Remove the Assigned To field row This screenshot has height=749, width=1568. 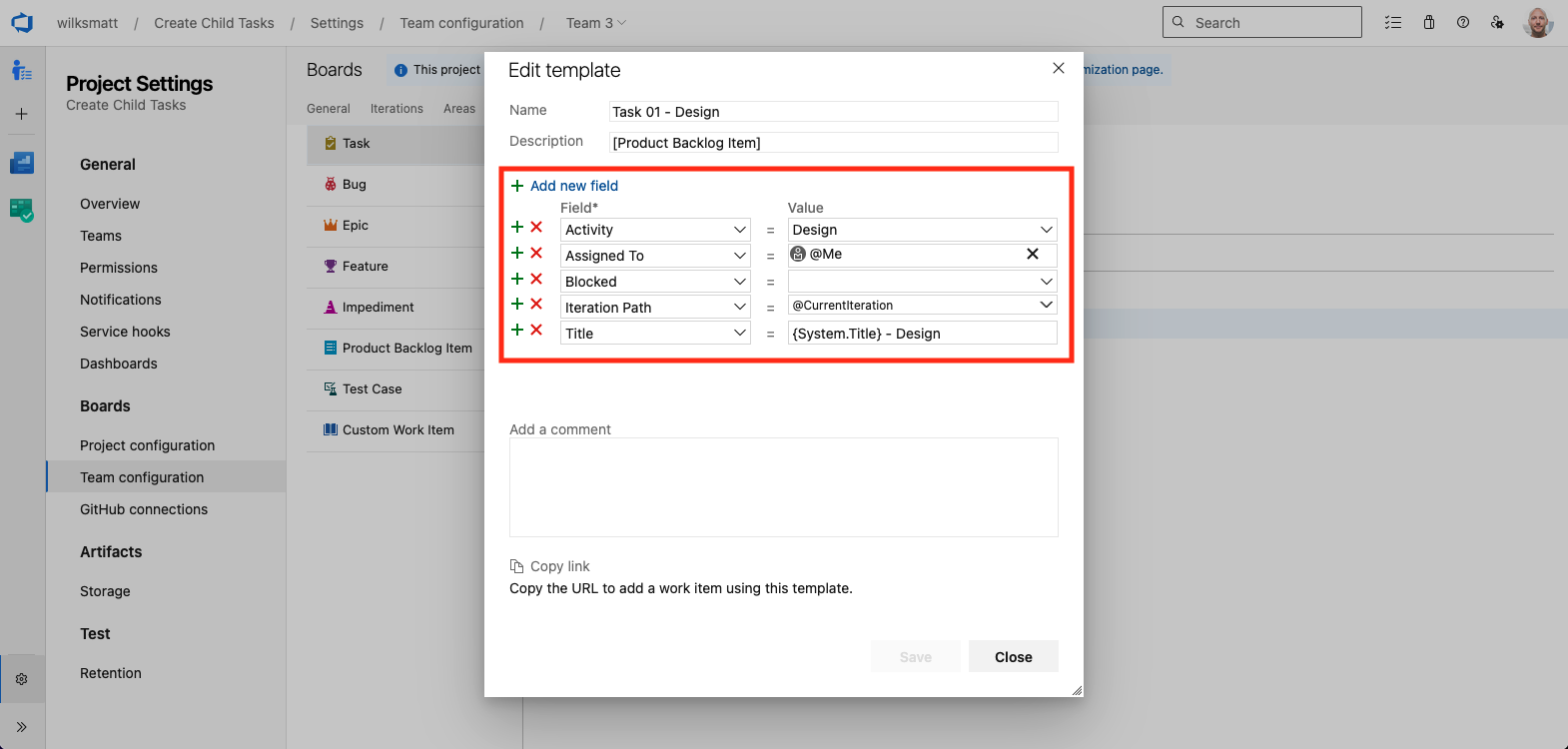pyautogui.click(x=536, y=254)
